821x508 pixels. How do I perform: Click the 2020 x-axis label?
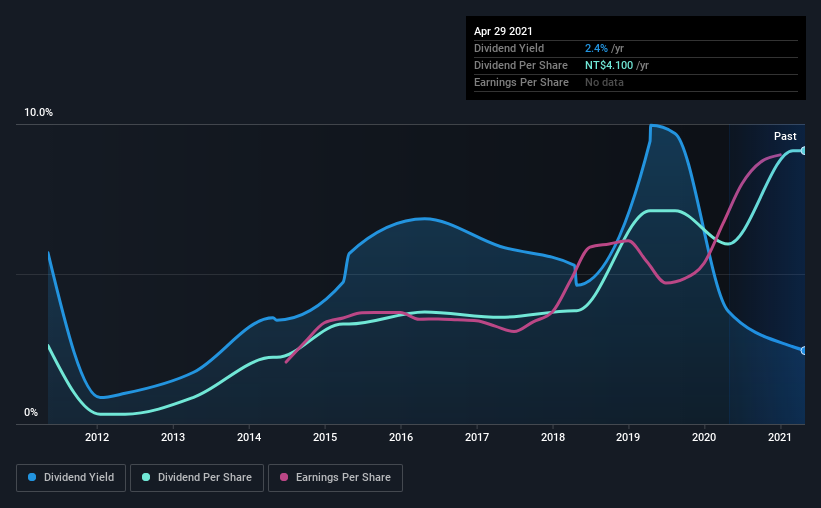pos(704,437)
